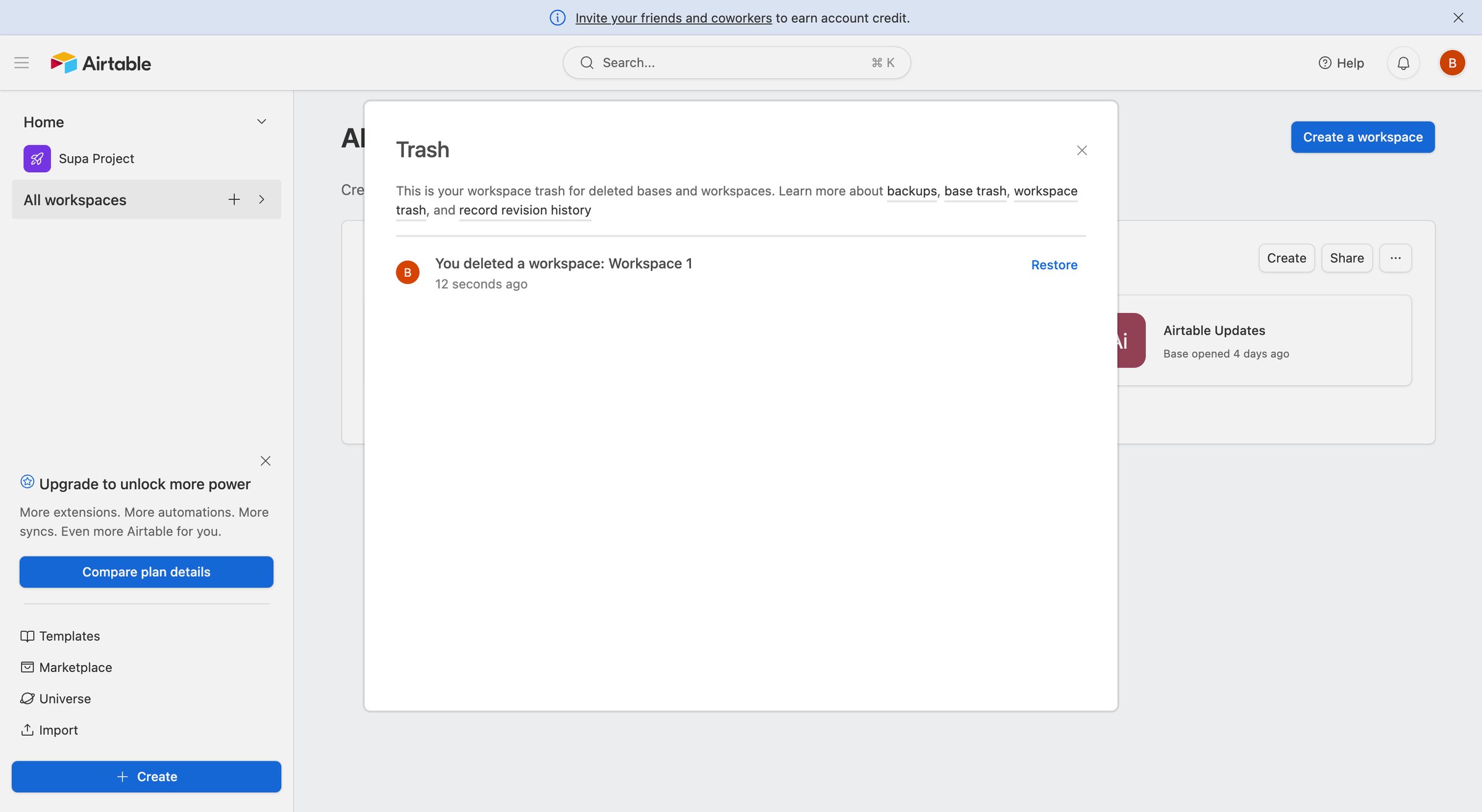Click the Airtable Updates base icon
This screenshot has height=812, width=1482.
pos(1131,340)
